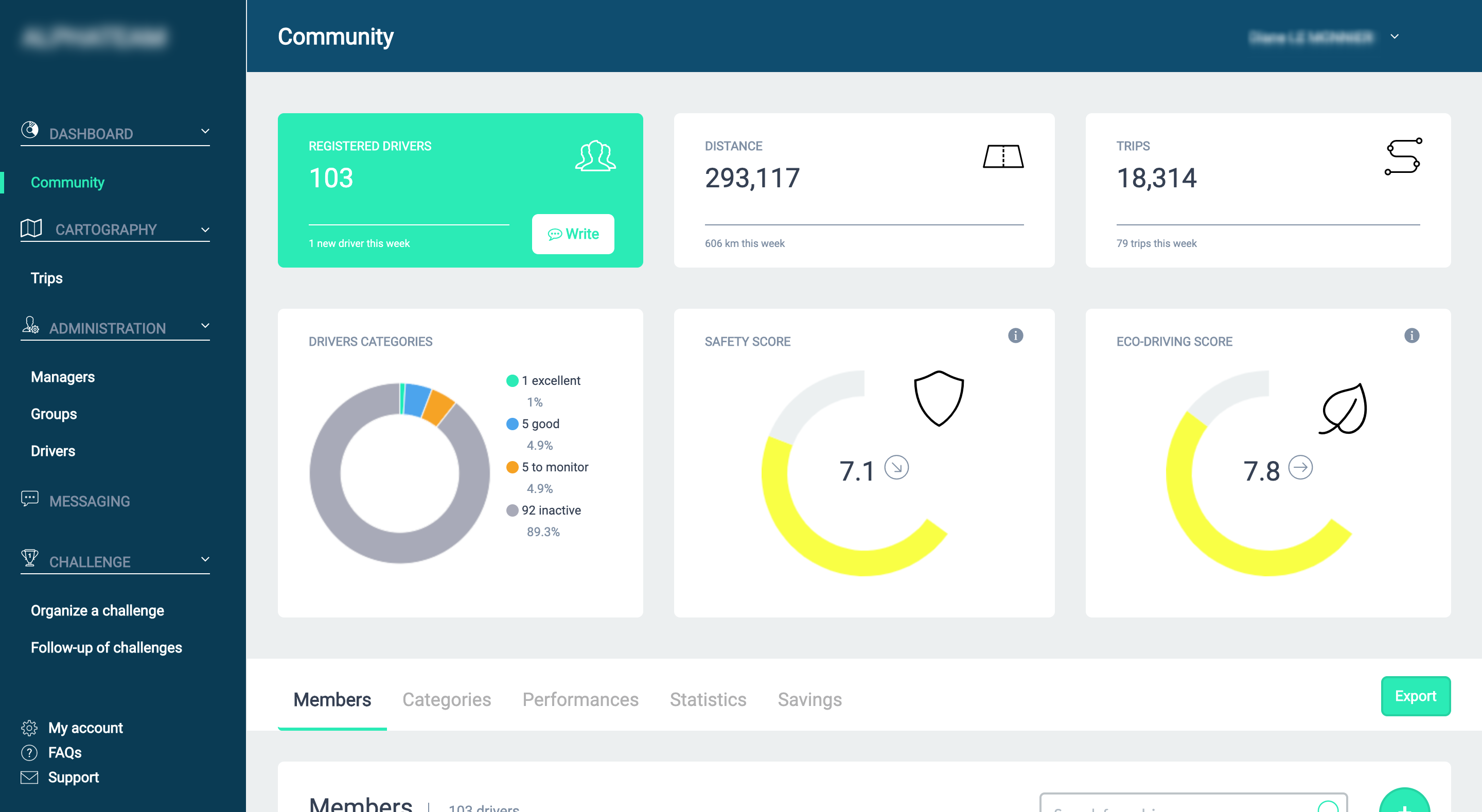The width and height of the screenshot is (1482, 812).
Task: Toggle the good category legend dot
Action: click(x=512, y=423)
